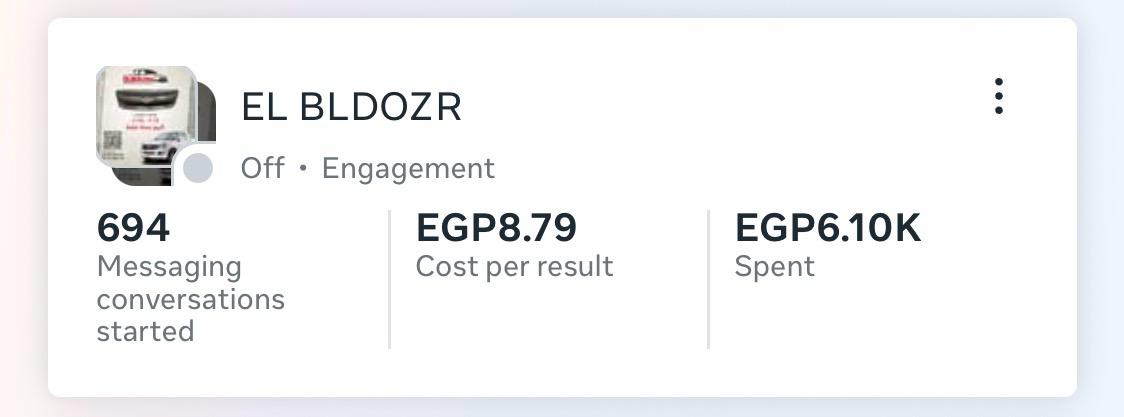The width and height of the screenshot is (1124, 417).
Task: Select the EL BLDOZR campaign title
Action: [x=351, y=107]
